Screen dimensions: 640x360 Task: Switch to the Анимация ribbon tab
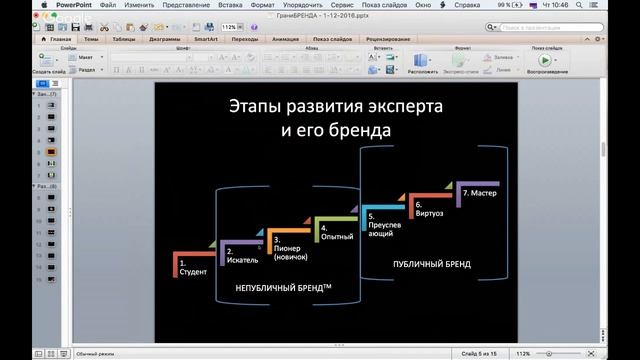pos(285,39)
